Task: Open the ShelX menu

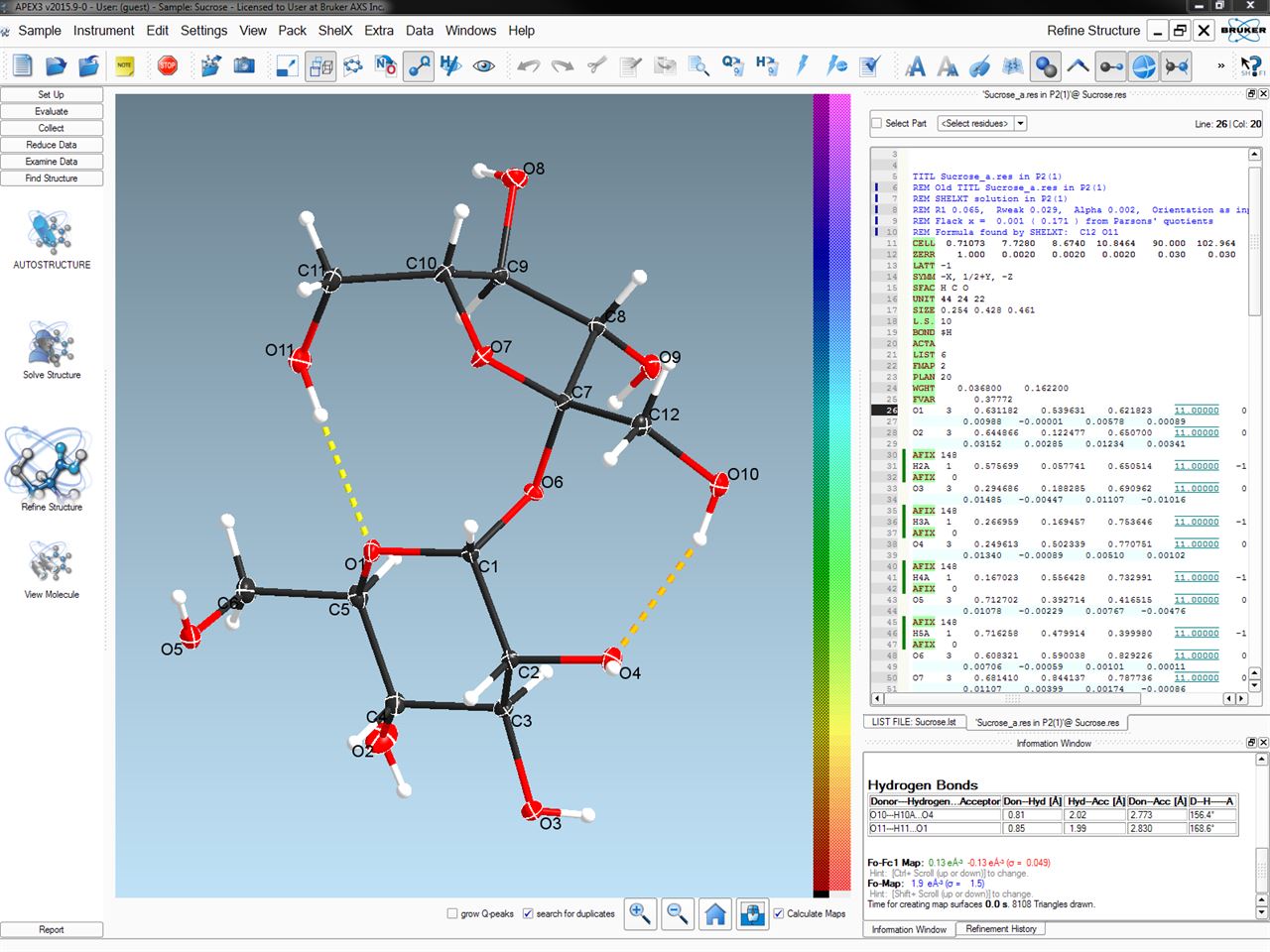Action: [335, 31]
